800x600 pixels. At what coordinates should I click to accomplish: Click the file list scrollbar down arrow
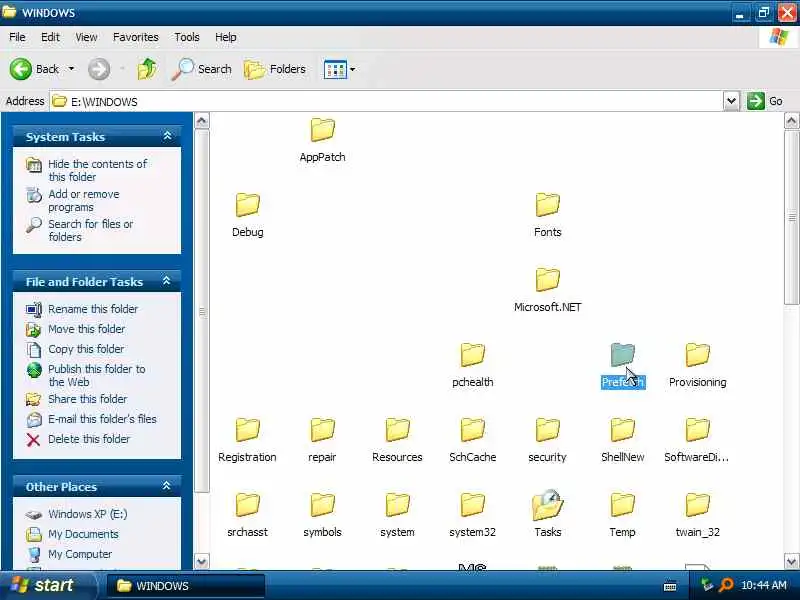pyautogui.click(x=791, y=562)
